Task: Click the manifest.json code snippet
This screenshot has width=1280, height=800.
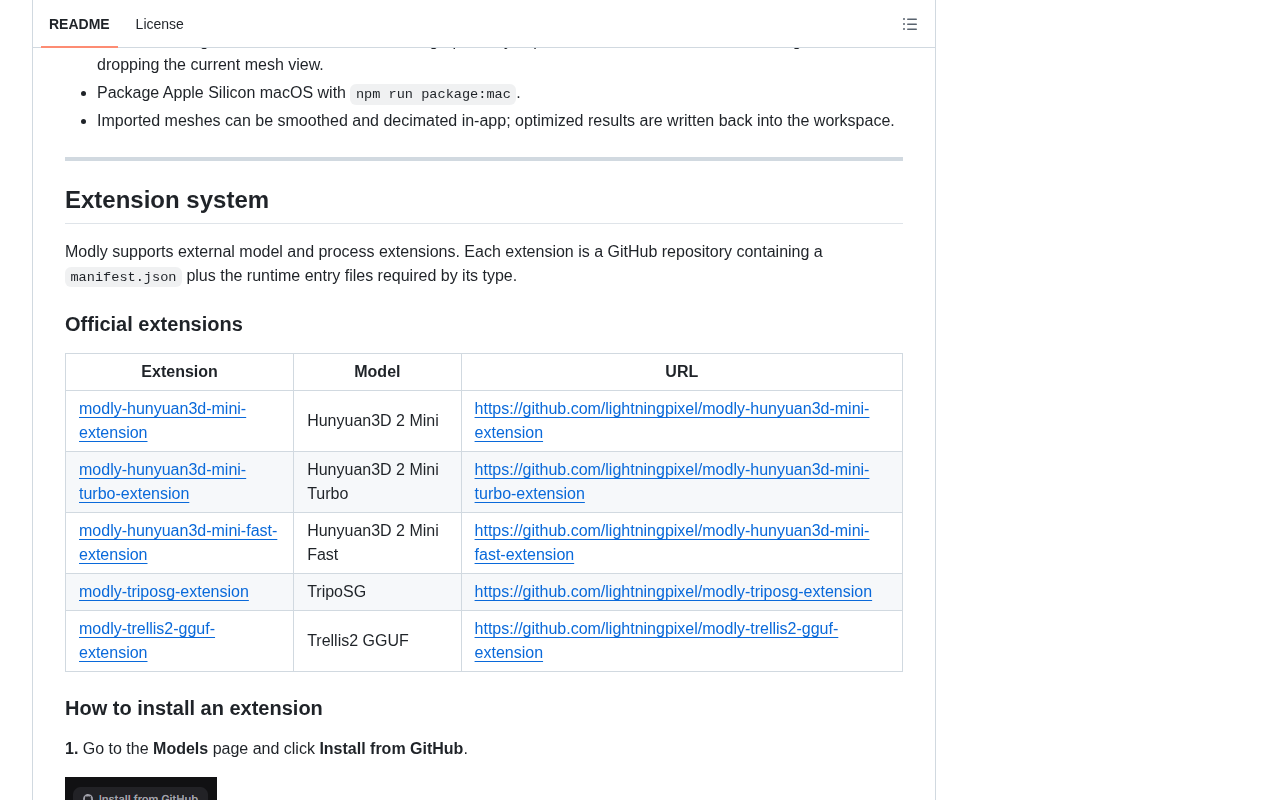Action: point(123,277)
